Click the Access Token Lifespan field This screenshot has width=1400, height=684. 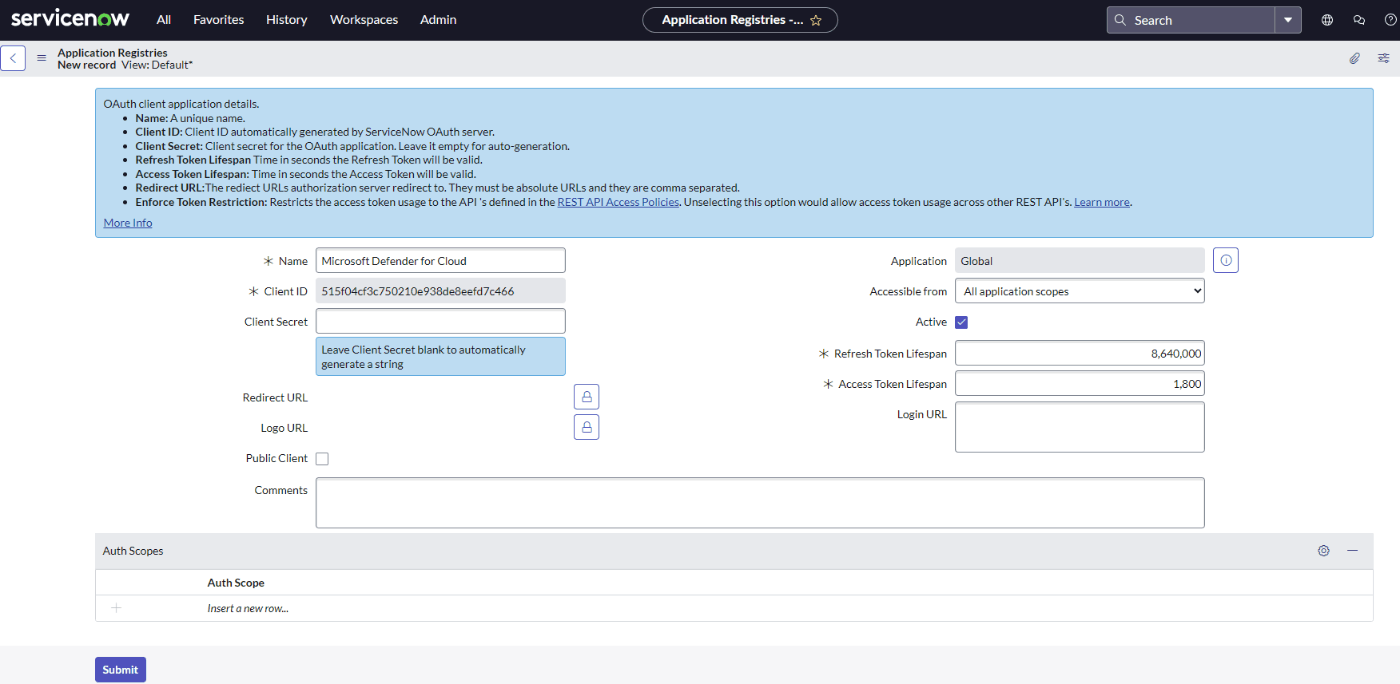[x=1080, y=384]
